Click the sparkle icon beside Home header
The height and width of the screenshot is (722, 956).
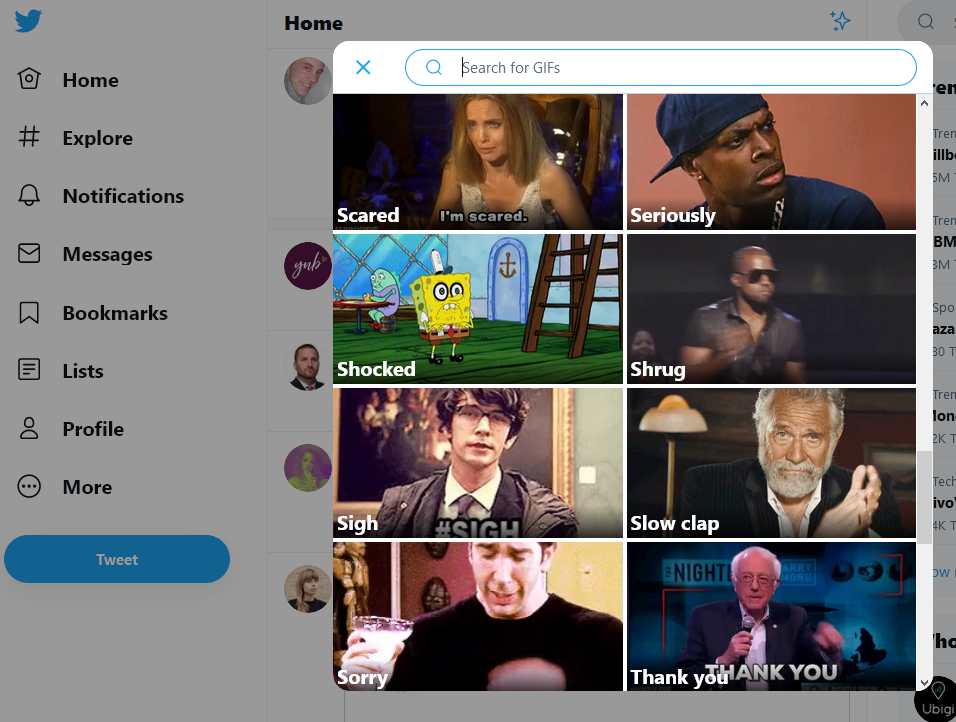pos(840,21)
